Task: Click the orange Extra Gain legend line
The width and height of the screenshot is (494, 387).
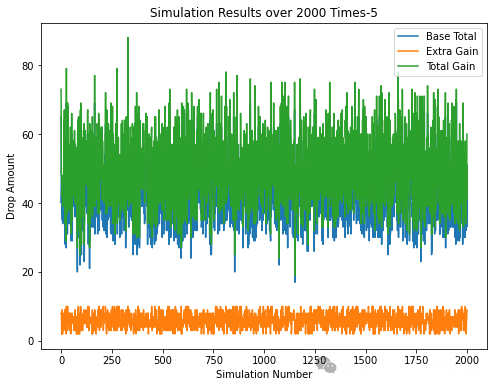Action: pos(408,51)
